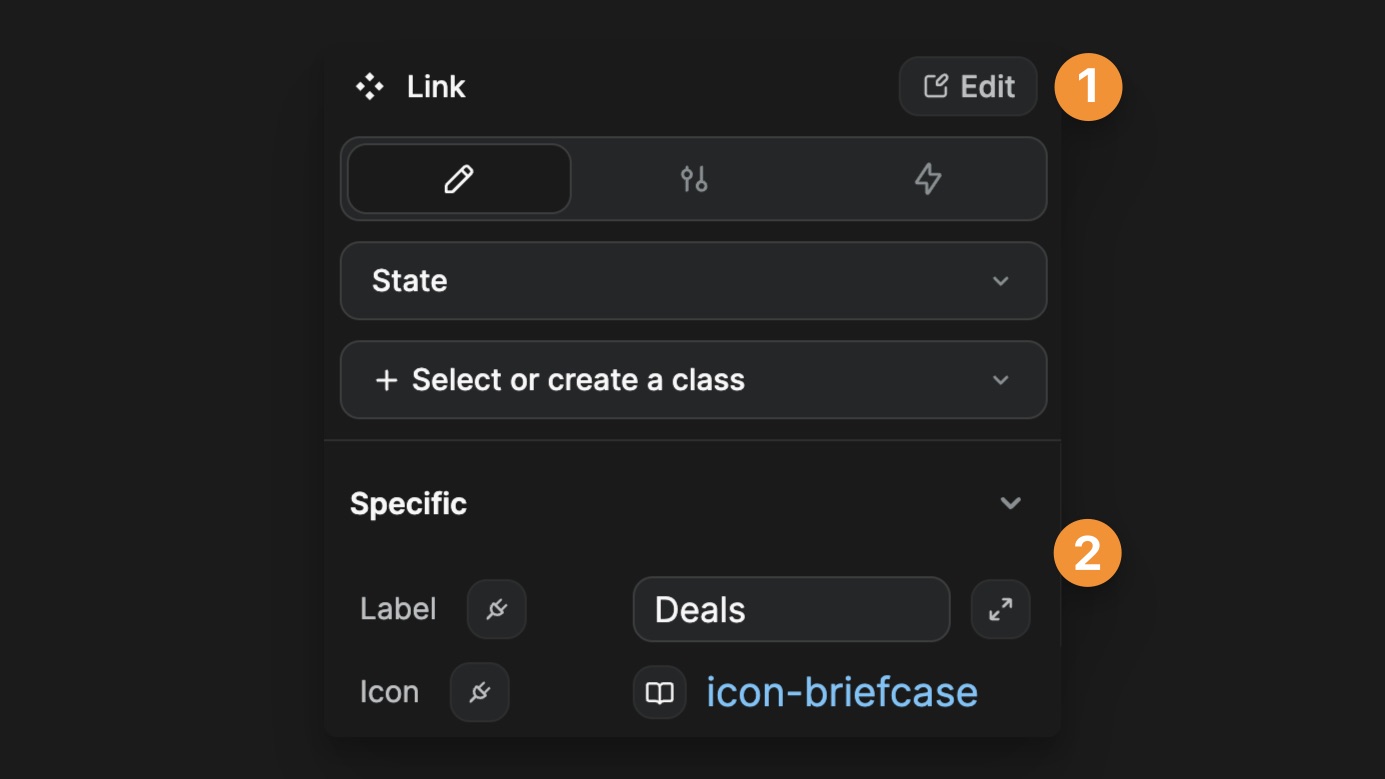This screenshot has width=1385, height=779.
Task: Click inside the Deals label input field
Action: pyautogui.click(x=790, y=609)
